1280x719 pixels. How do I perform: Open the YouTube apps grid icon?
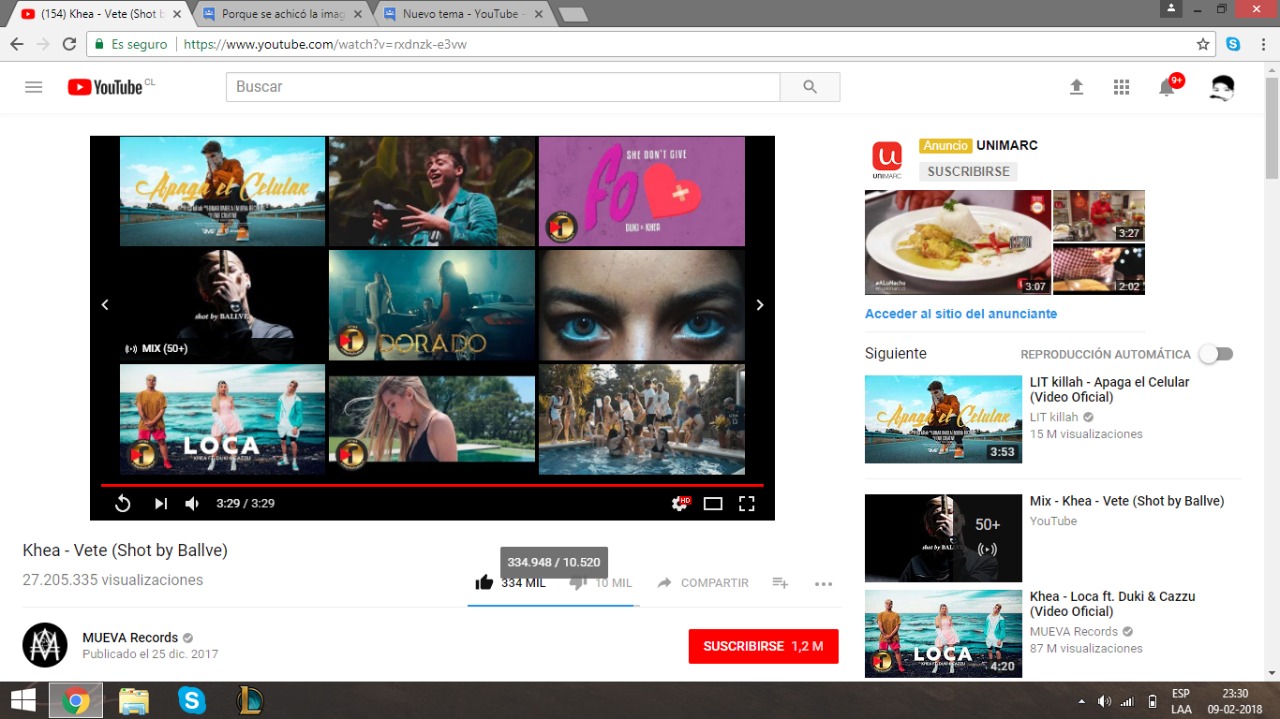1121,87
